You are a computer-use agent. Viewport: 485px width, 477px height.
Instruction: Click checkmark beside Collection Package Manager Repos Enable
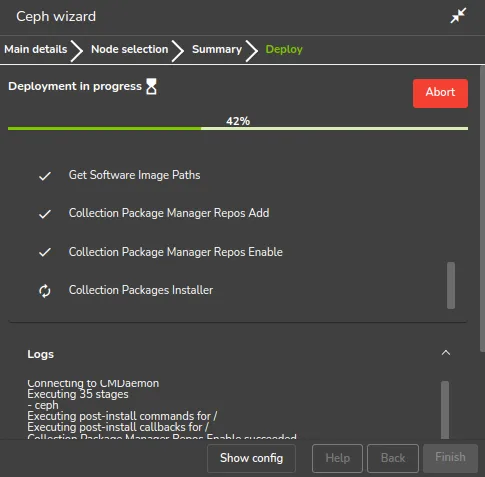tap(45, 252)
